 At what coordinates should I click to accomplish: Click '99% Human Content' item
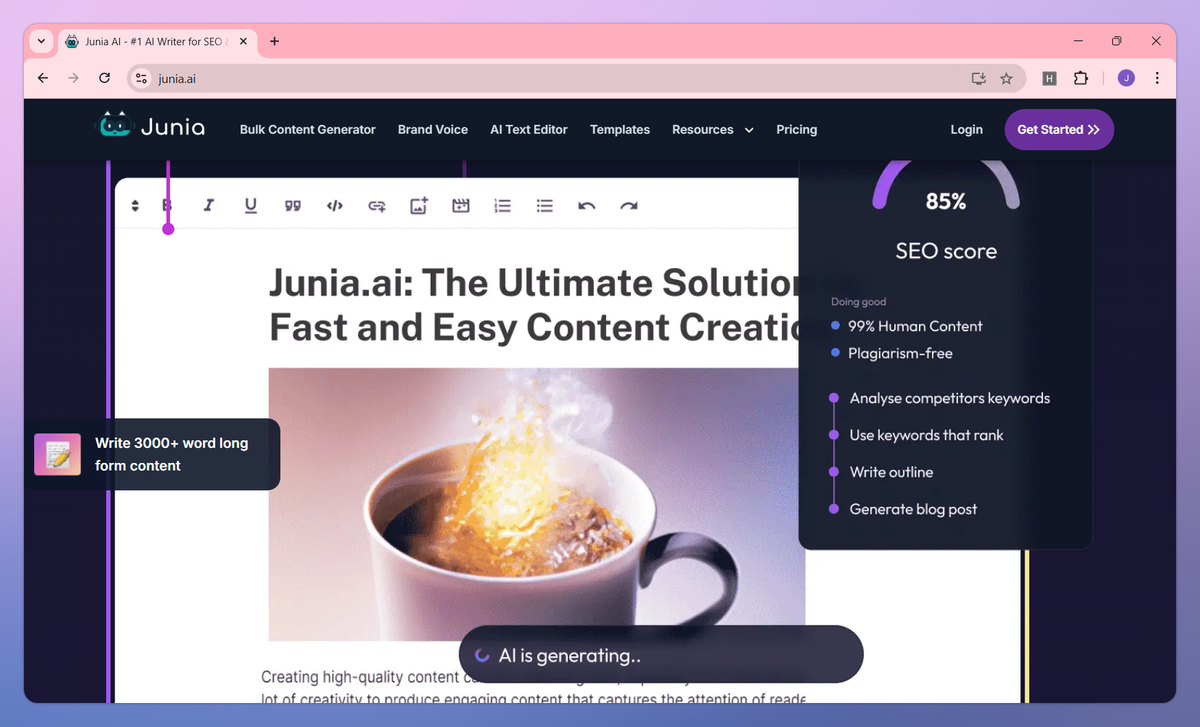[915, 326]
